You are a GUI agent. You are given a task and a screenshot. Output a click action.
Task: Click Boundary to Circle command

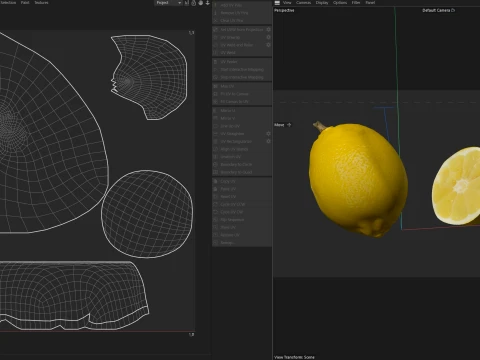[242, 164]
